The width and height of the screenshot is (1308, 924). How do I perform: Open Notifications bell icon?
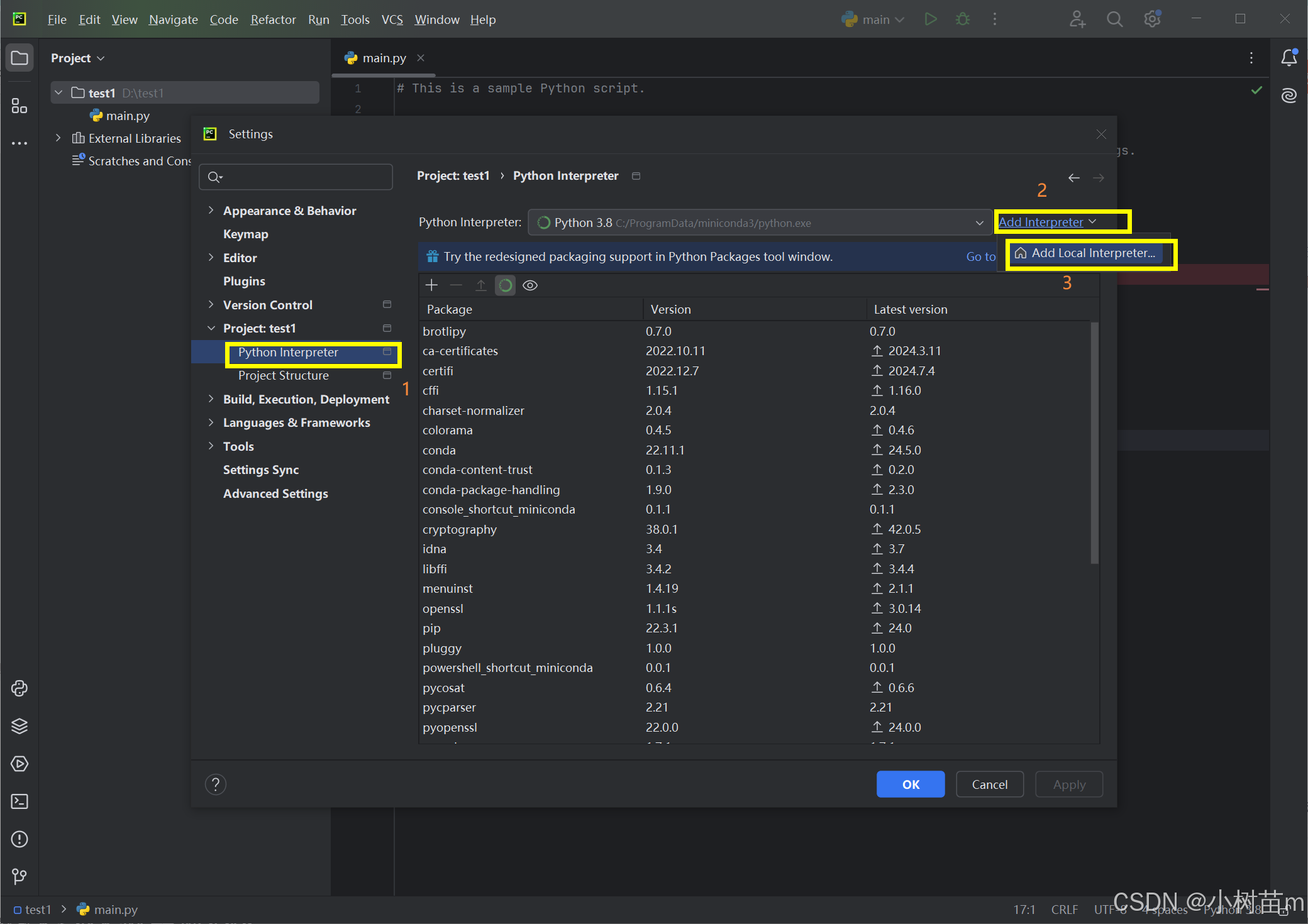(x=1289, y=58)
